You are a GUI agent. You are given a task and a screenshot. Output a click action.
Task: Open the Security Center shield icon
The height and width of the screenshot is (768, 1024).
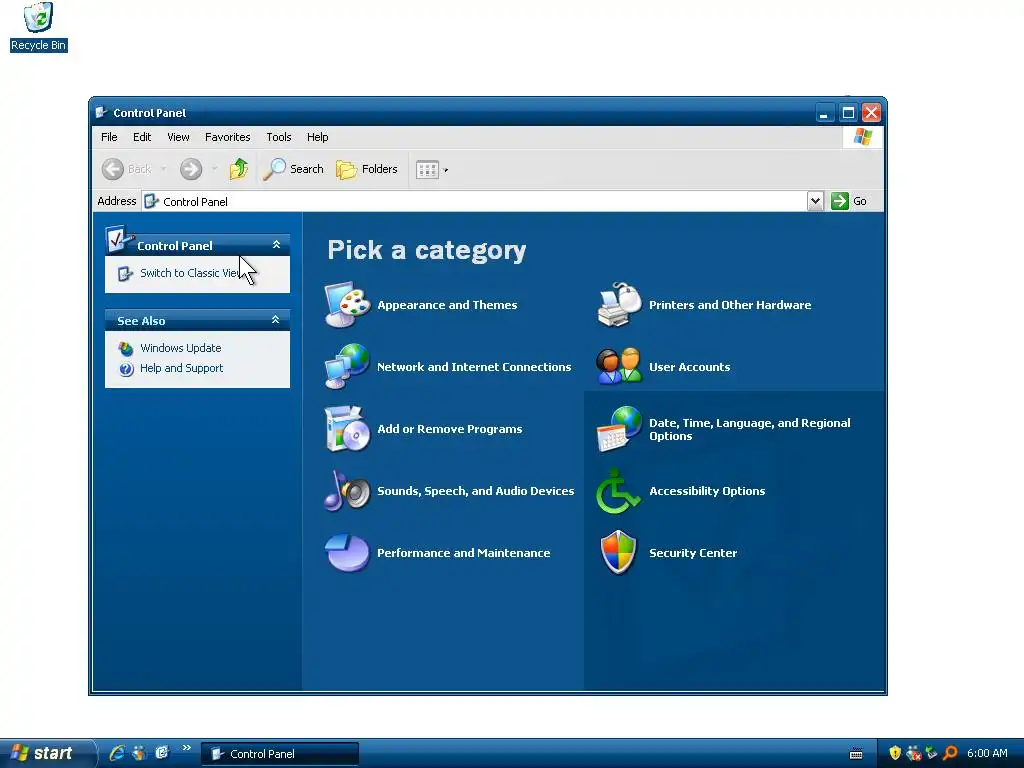point(618,552)
